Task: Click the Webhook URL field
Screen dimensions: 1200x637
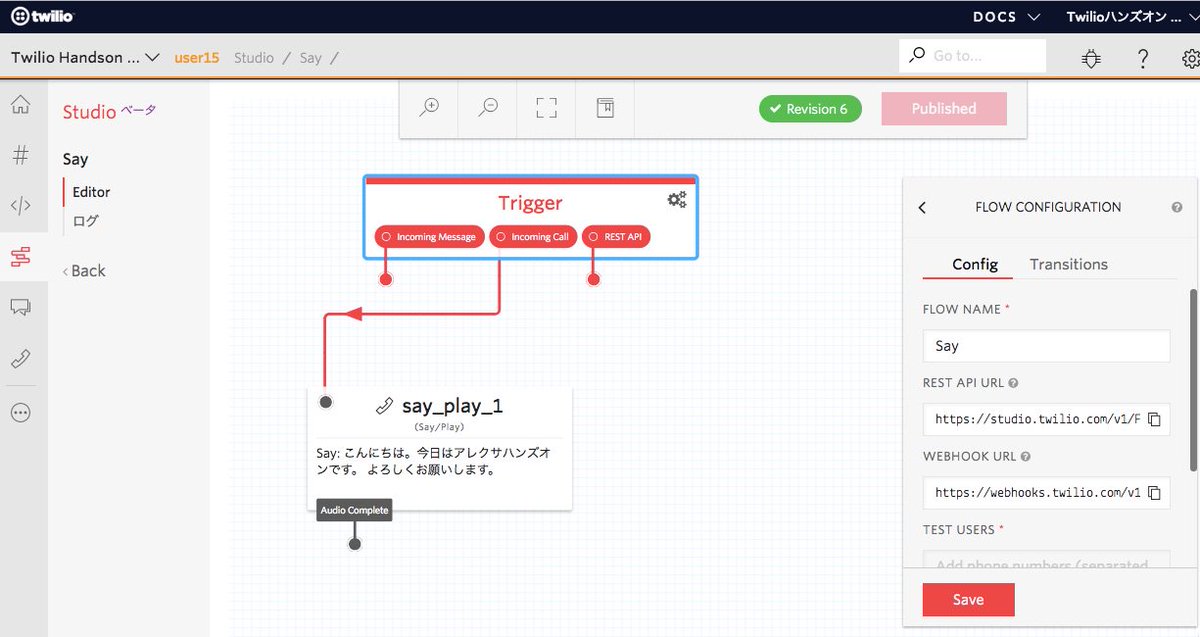Action: click(1046, 492)
